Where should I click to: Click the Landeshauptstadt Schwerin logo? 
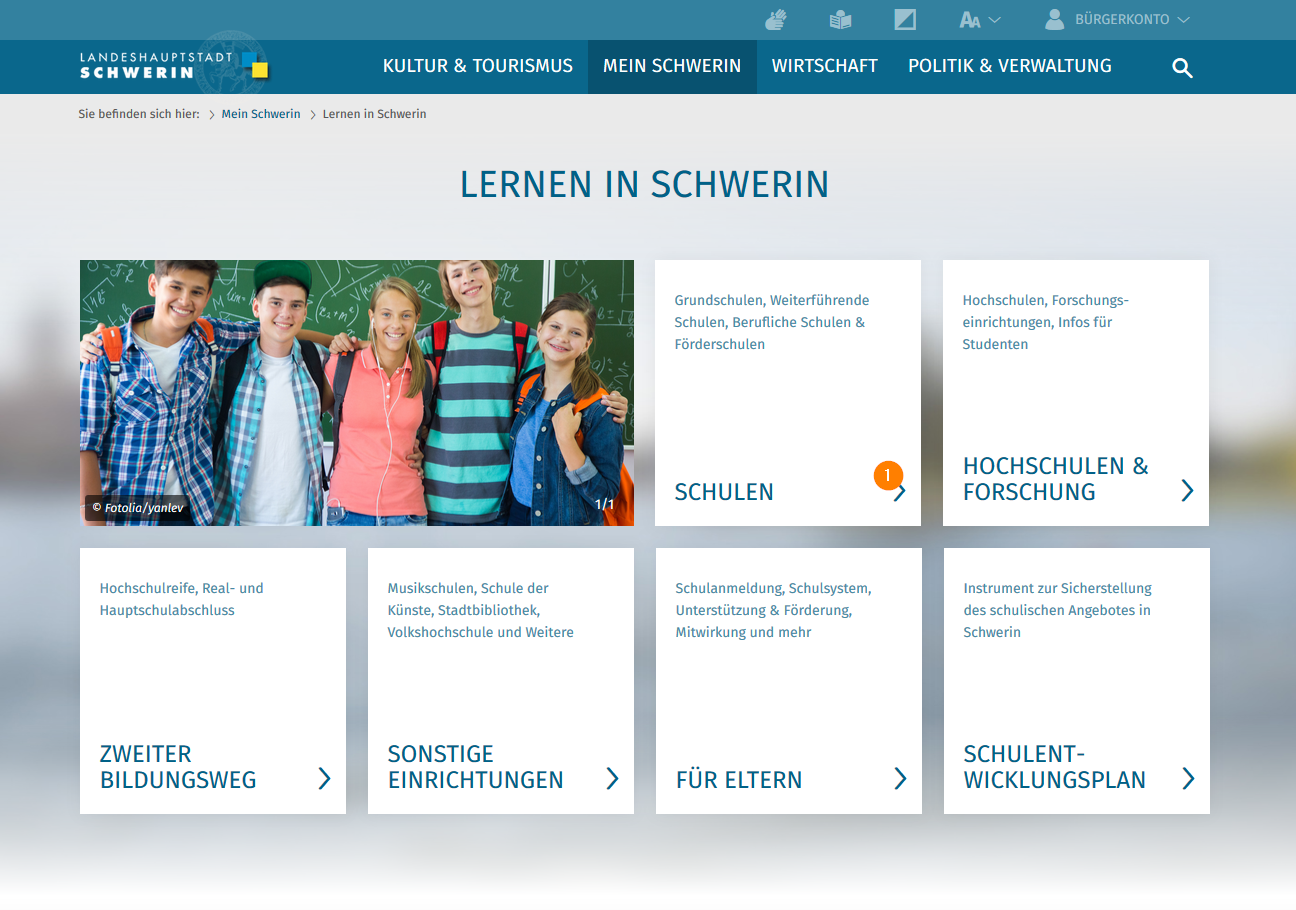[174, 65]
